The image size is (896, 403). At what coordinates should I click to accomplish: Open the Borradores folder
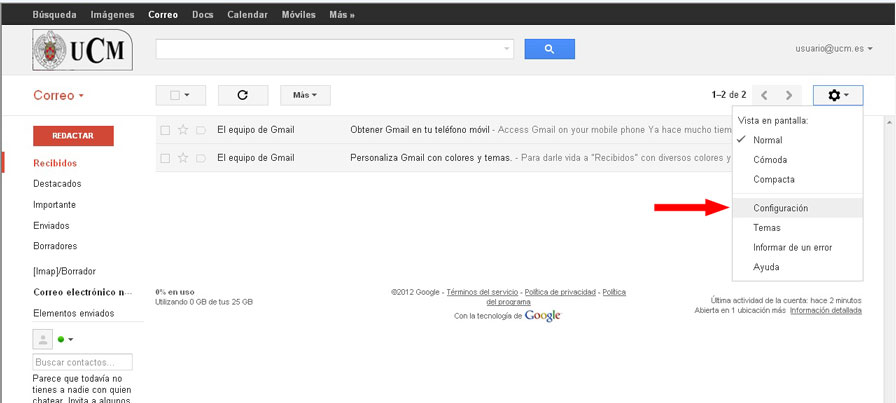[55, 246]
